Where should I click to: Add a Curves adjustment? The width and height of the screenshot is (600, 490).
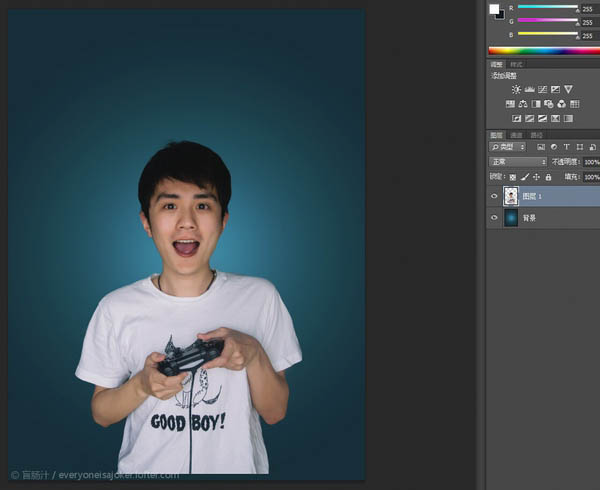point(541,89)
